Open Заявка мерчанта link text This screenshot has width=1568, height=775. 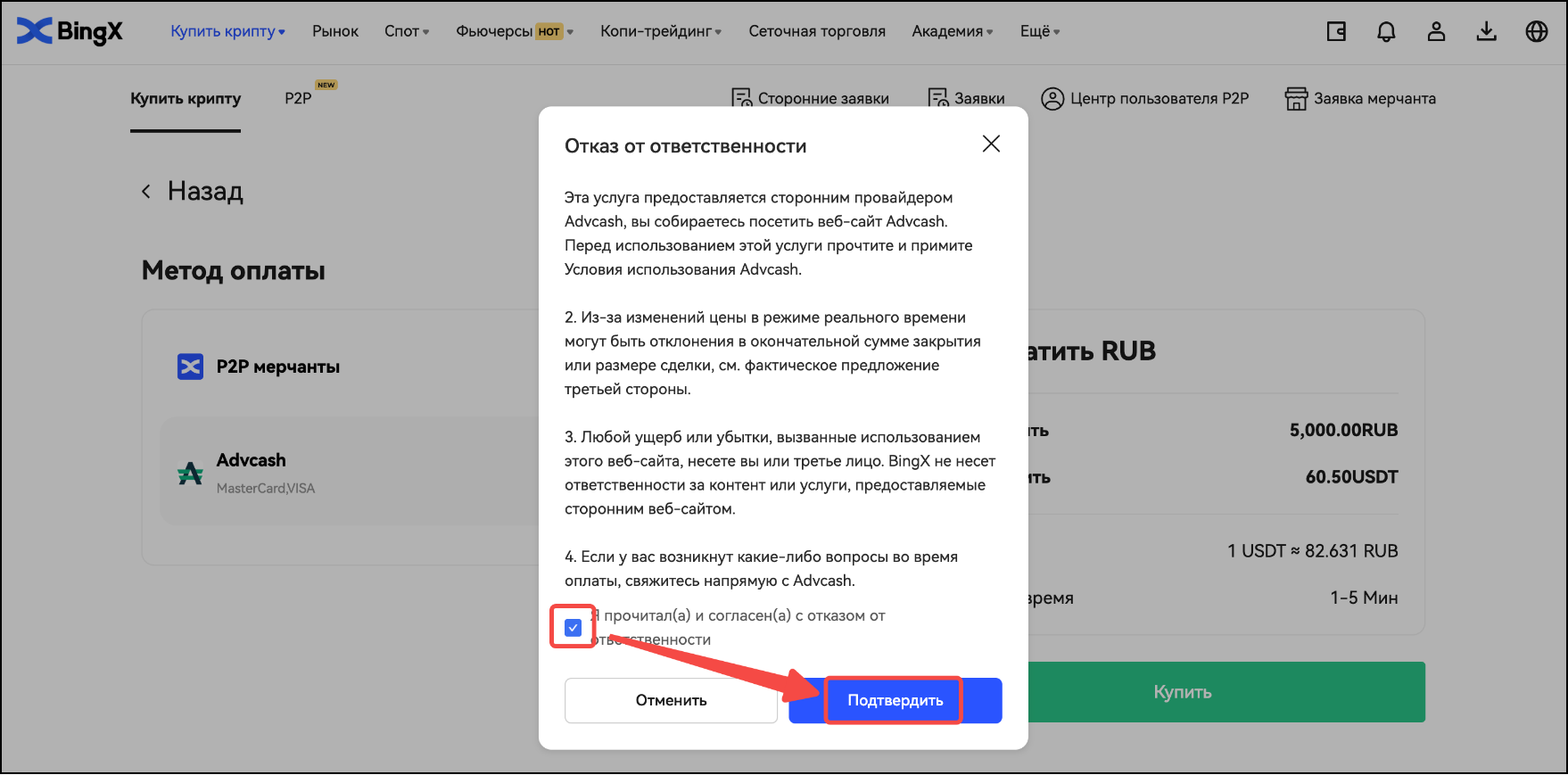click(1374, 98)
